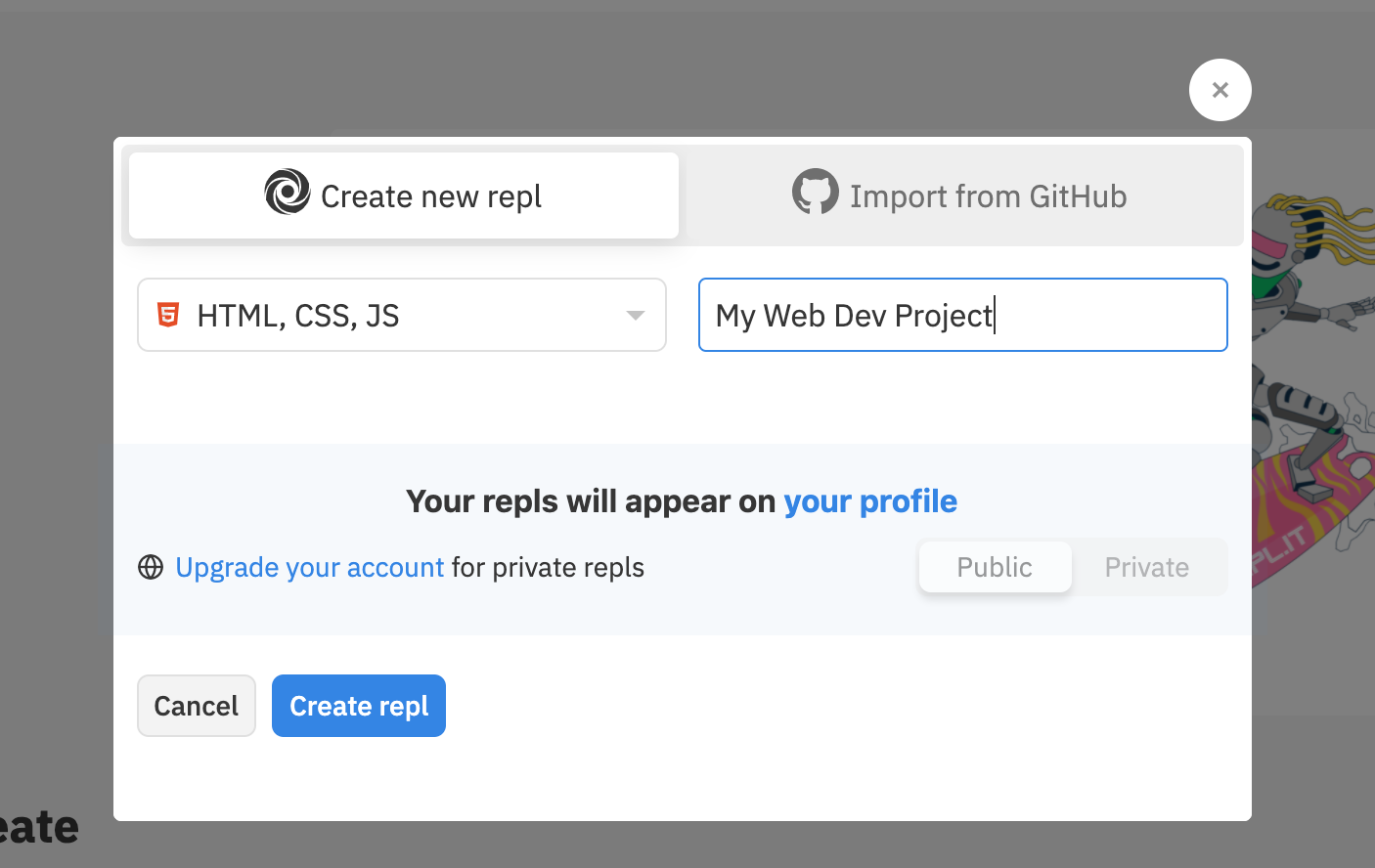
Task: Click the 'for private repls' text
Action: tap(548, 568)
